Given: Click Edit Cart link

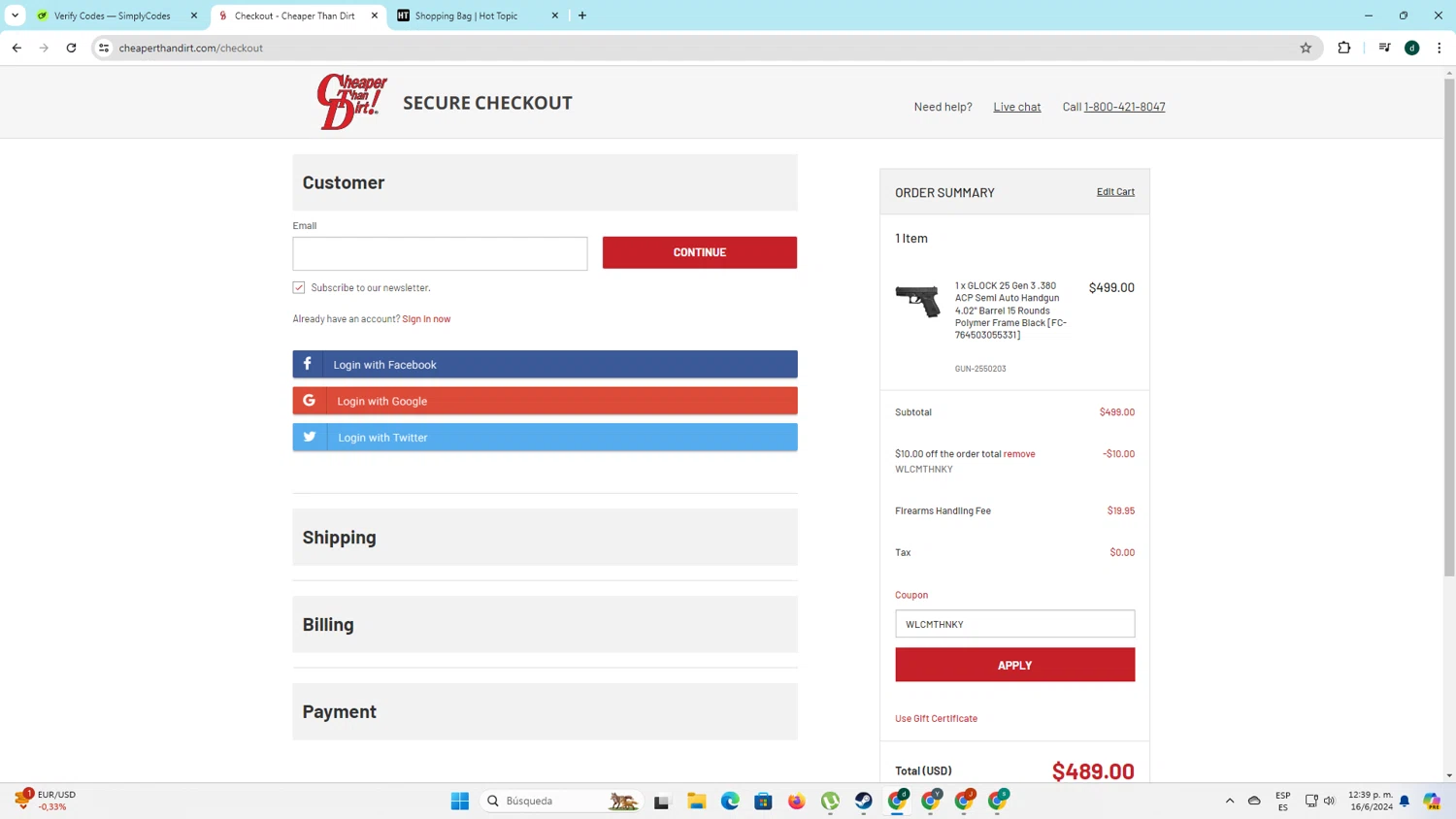Looking at the screenshot, I should [x=1115, y=191].
